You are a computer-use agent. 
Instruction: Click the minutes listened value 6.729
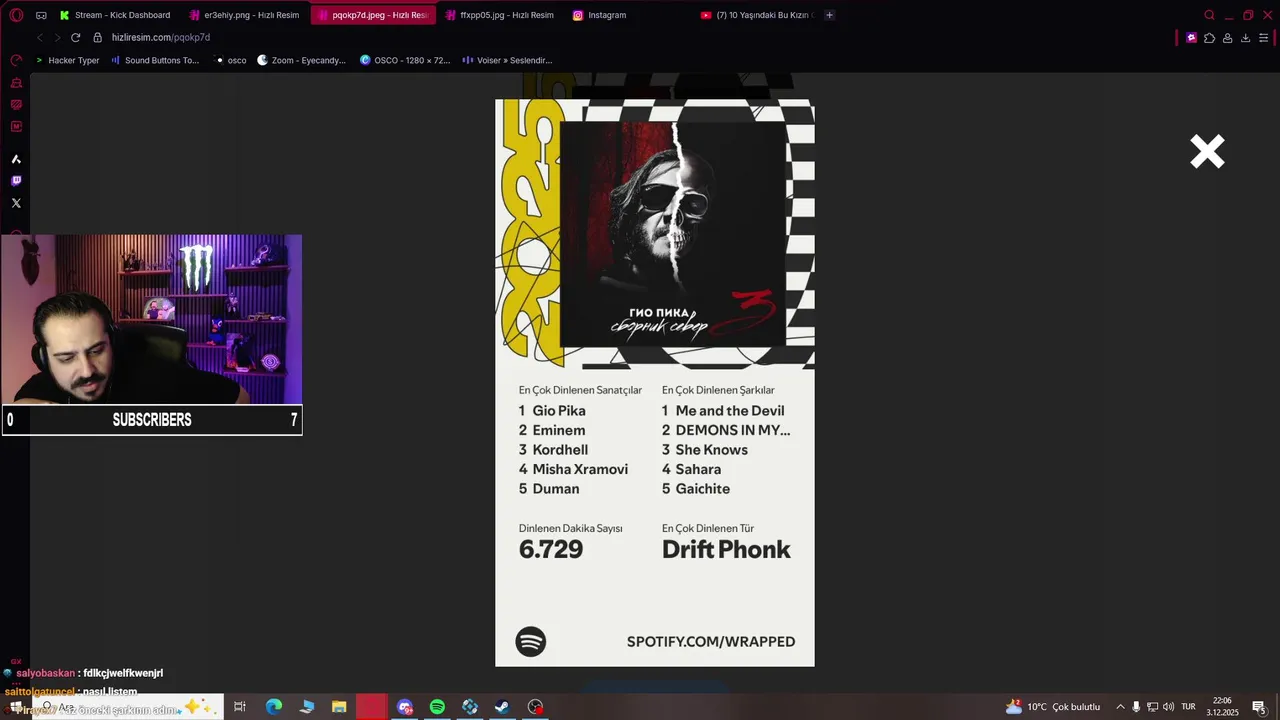pos(551,549)
